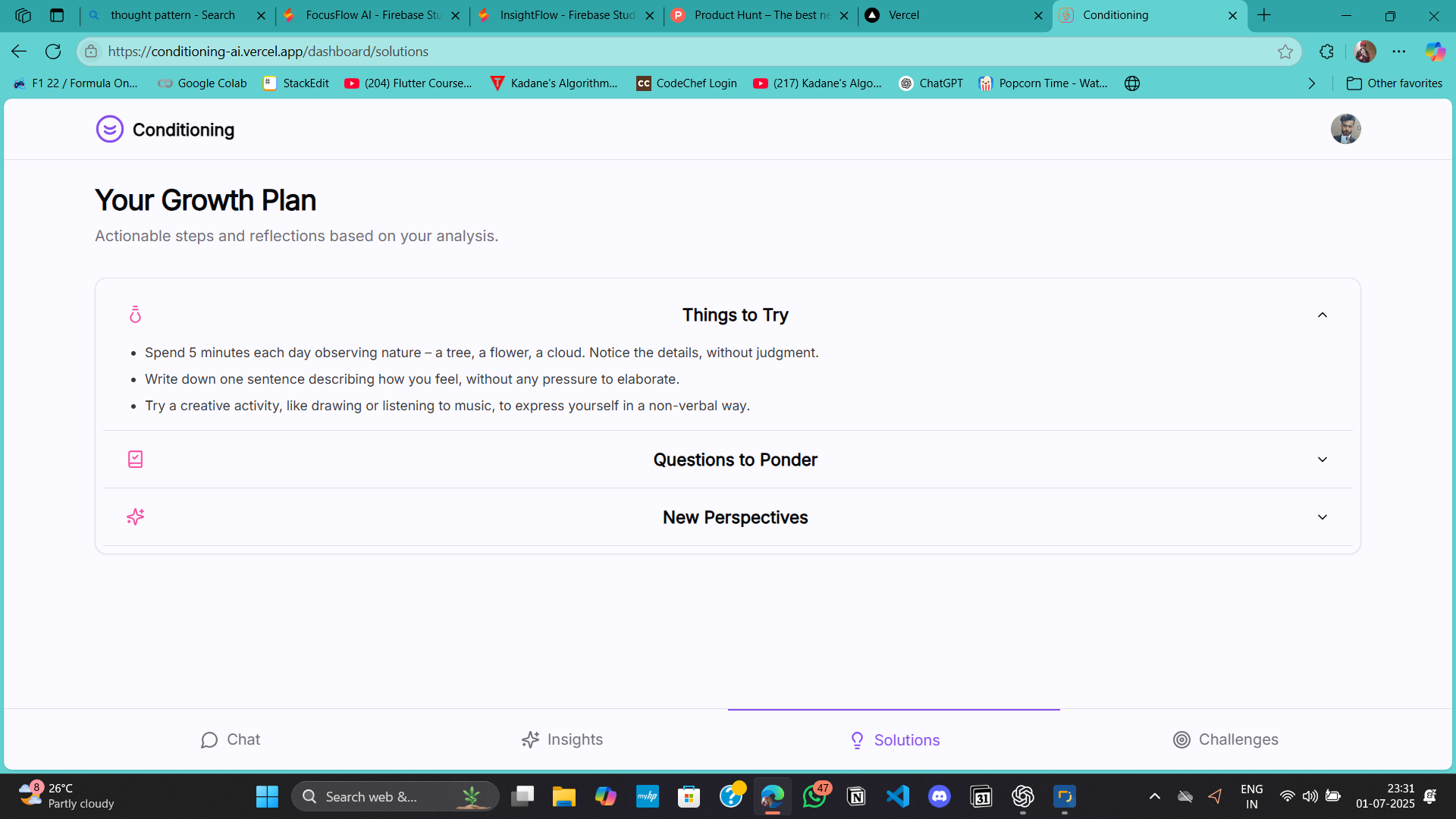Viewport: 1456px width, 819px height.
Task: Click the browser address bar URL
Action: (x=268, y=52)
